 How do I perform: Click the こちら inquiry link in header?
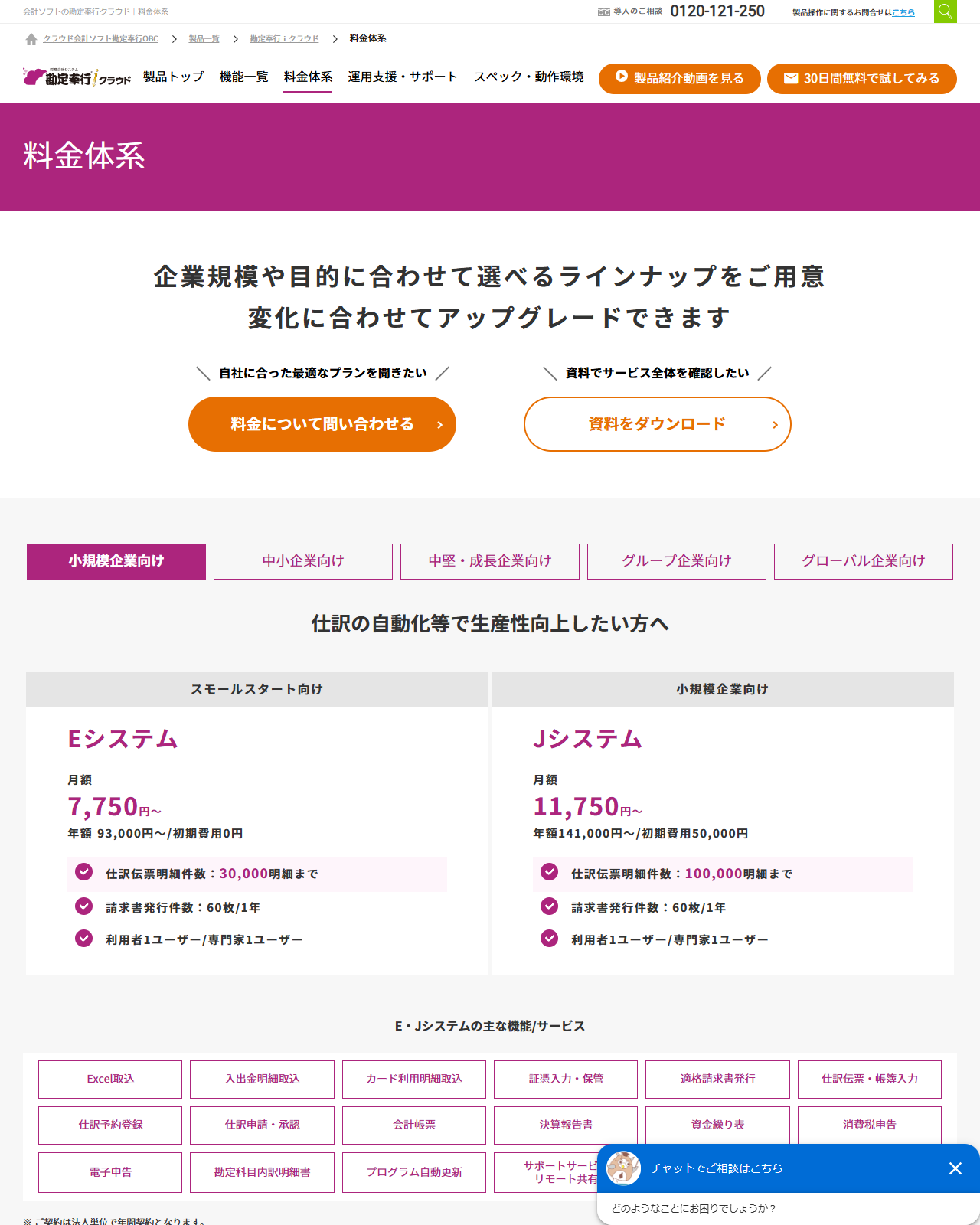click(x=903, y=12)
